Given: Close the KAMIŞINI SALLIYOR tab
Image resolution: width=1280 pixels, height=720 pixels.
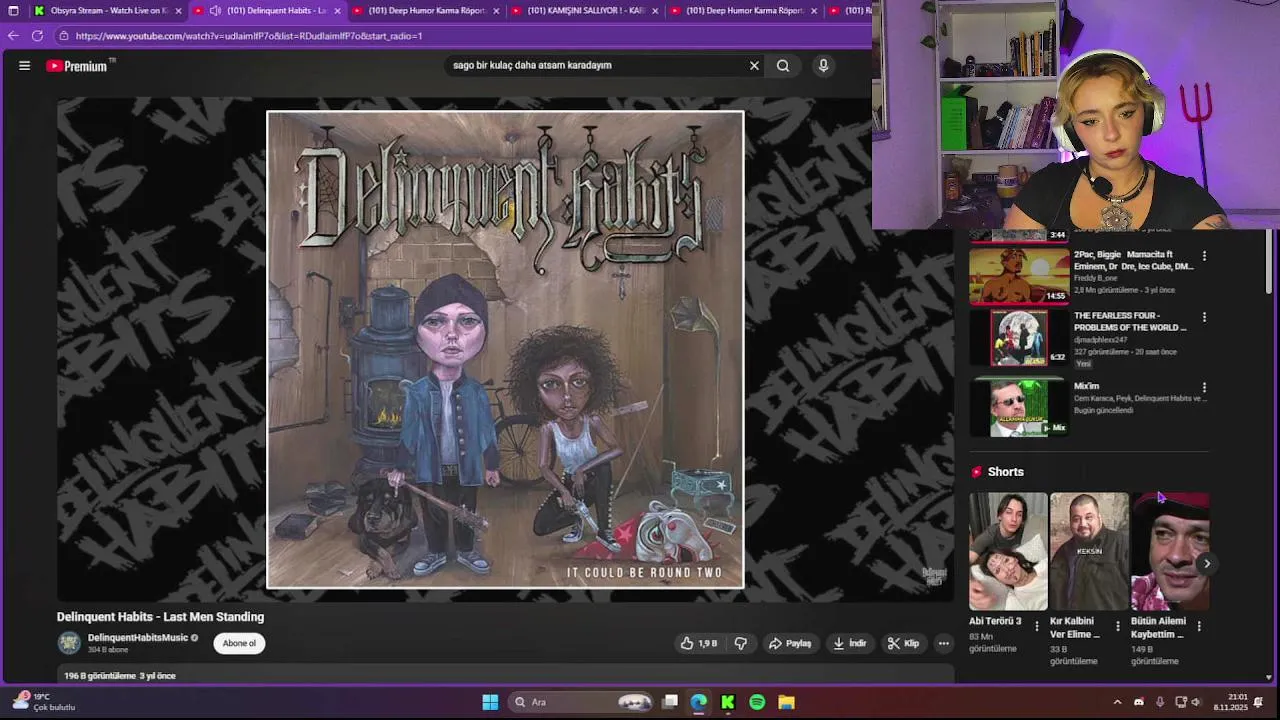Looking at the screenshot, I should 655,11.
